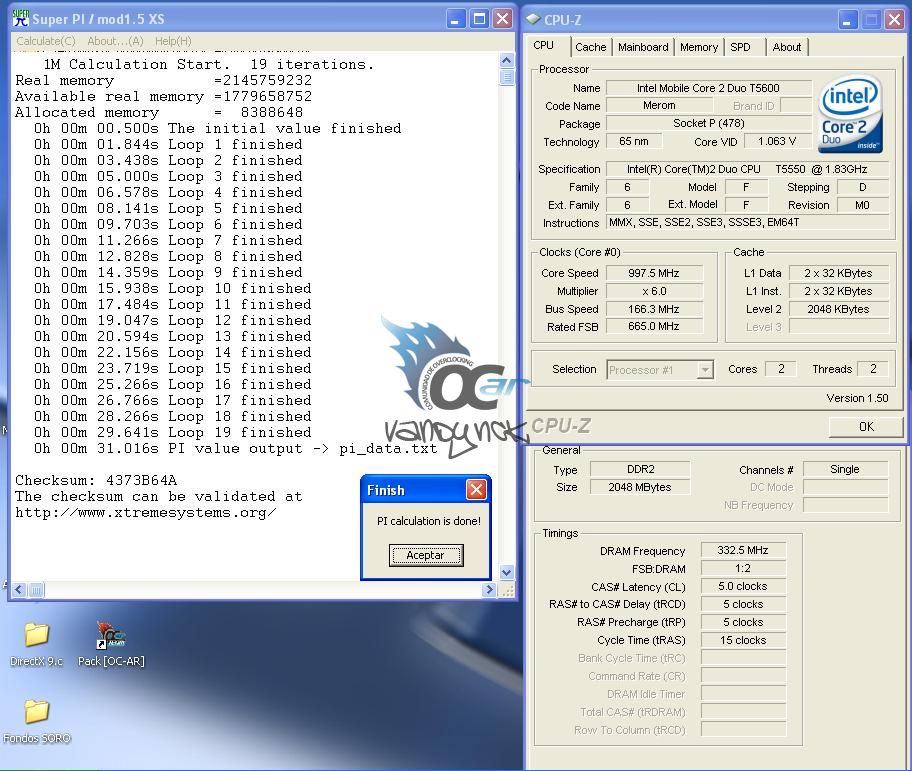Screen dimensions: 912x771
Task: Click the Name field 'Intel Mobile Core 2 Duo T5600'
Action: coord(708,88)
